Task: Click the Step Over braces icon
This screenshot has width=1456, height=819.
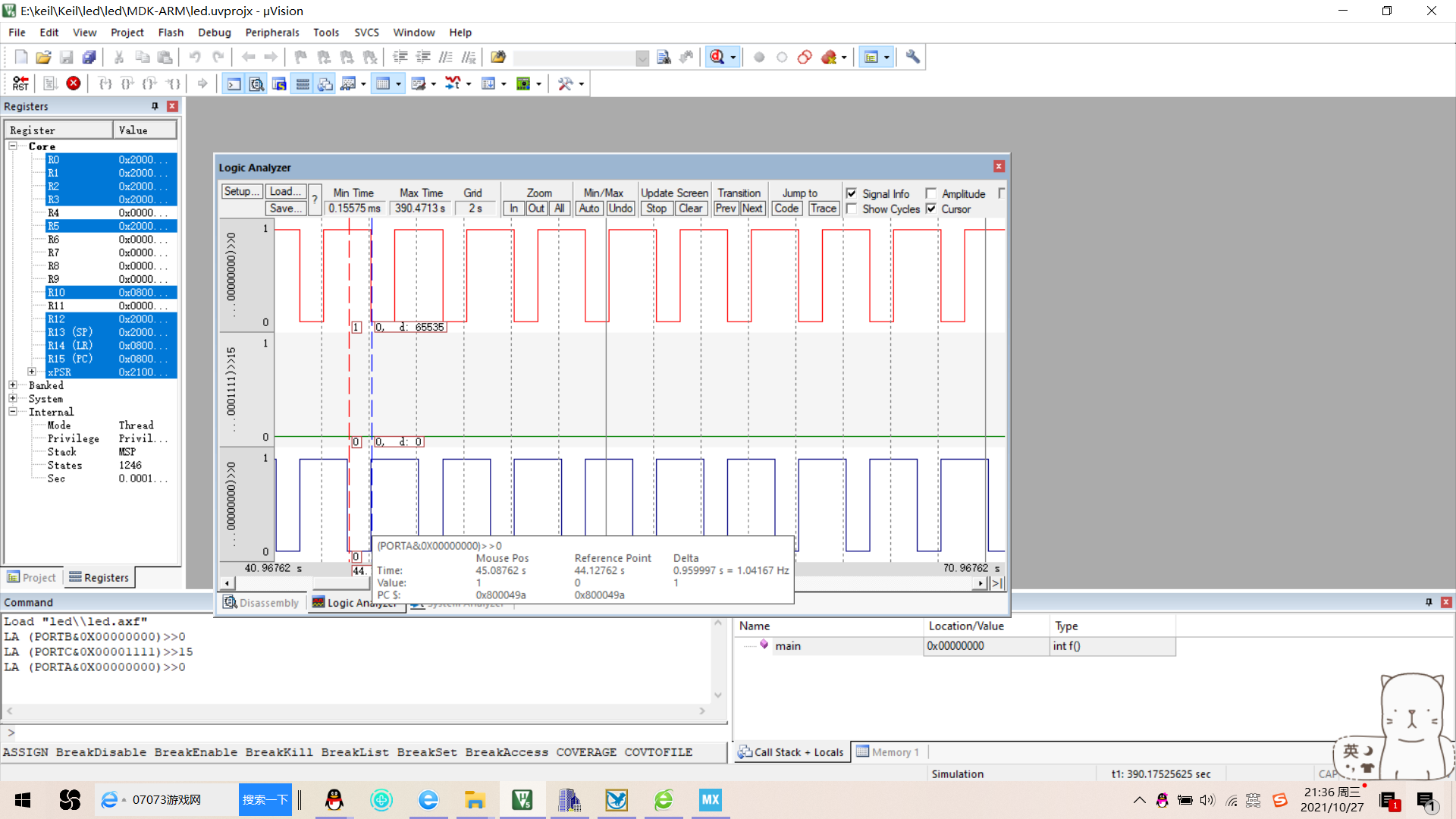Action: [x=128, y=83]
